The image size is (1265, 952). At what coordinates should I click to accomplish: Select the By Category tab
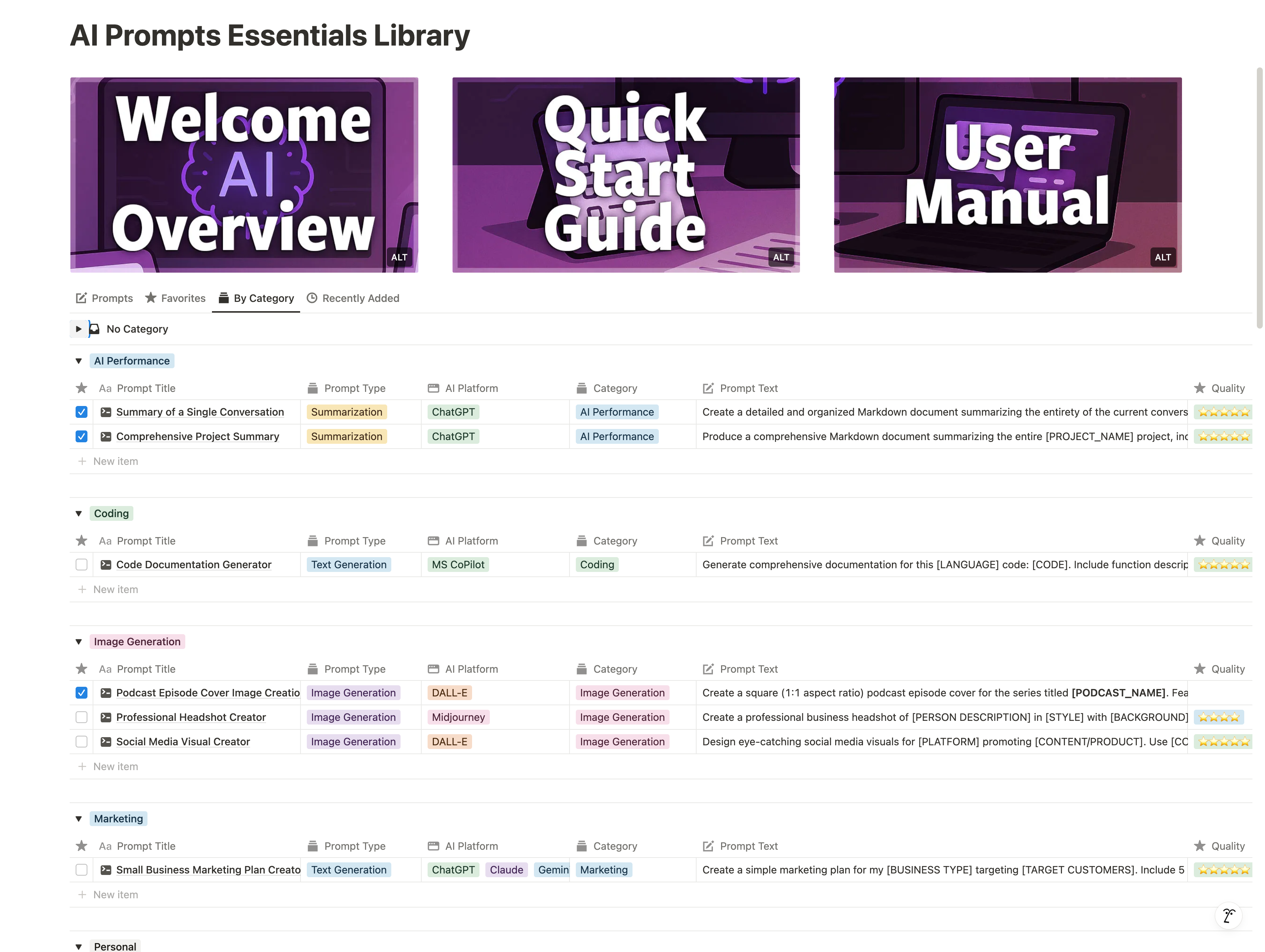pos(256,298)
